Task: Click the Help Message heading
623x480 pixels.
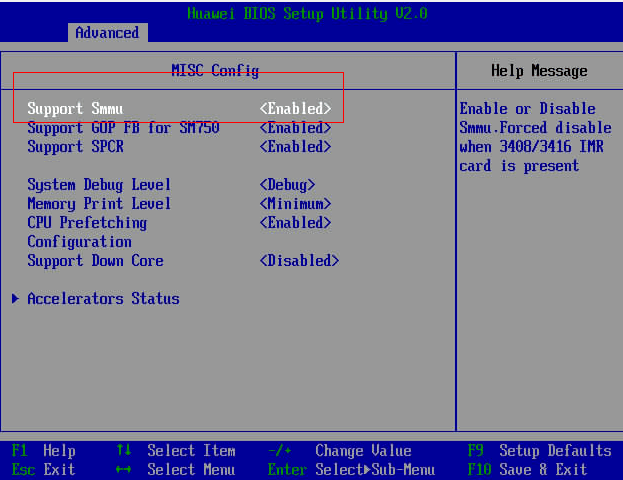Action: [x=539, y=71]
